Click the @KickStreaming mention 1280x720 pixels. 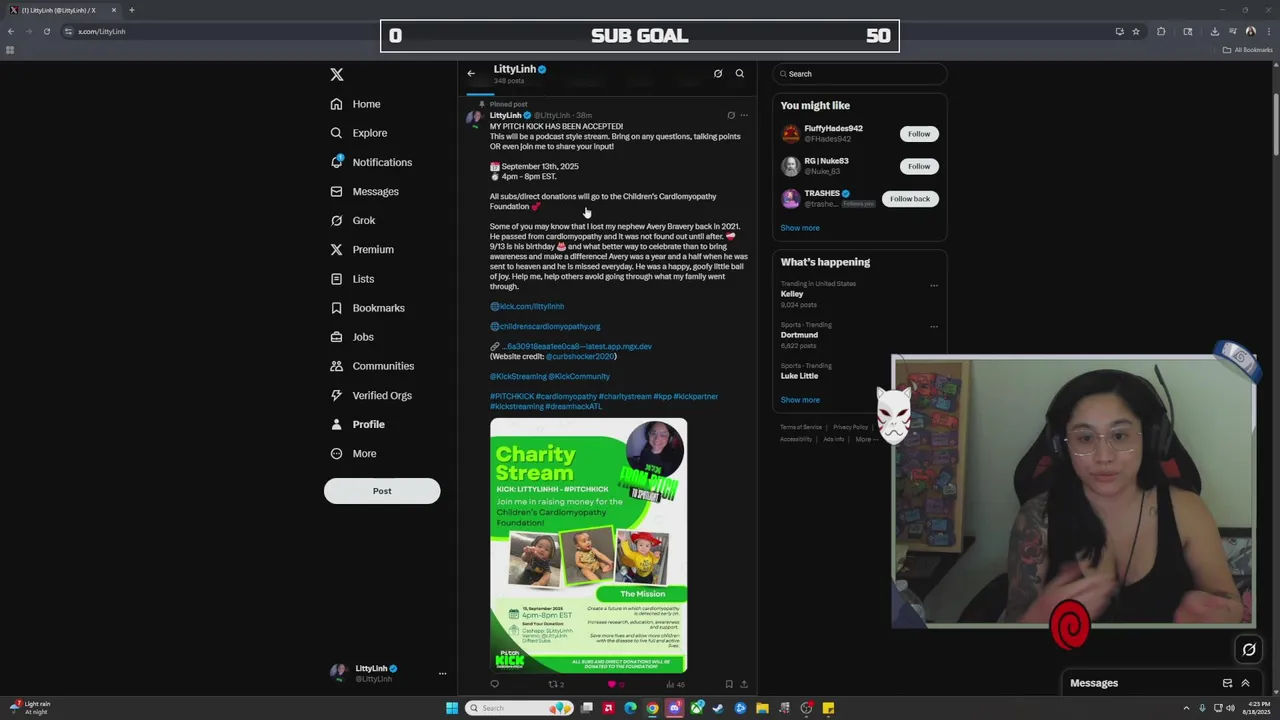pos(518,376)
